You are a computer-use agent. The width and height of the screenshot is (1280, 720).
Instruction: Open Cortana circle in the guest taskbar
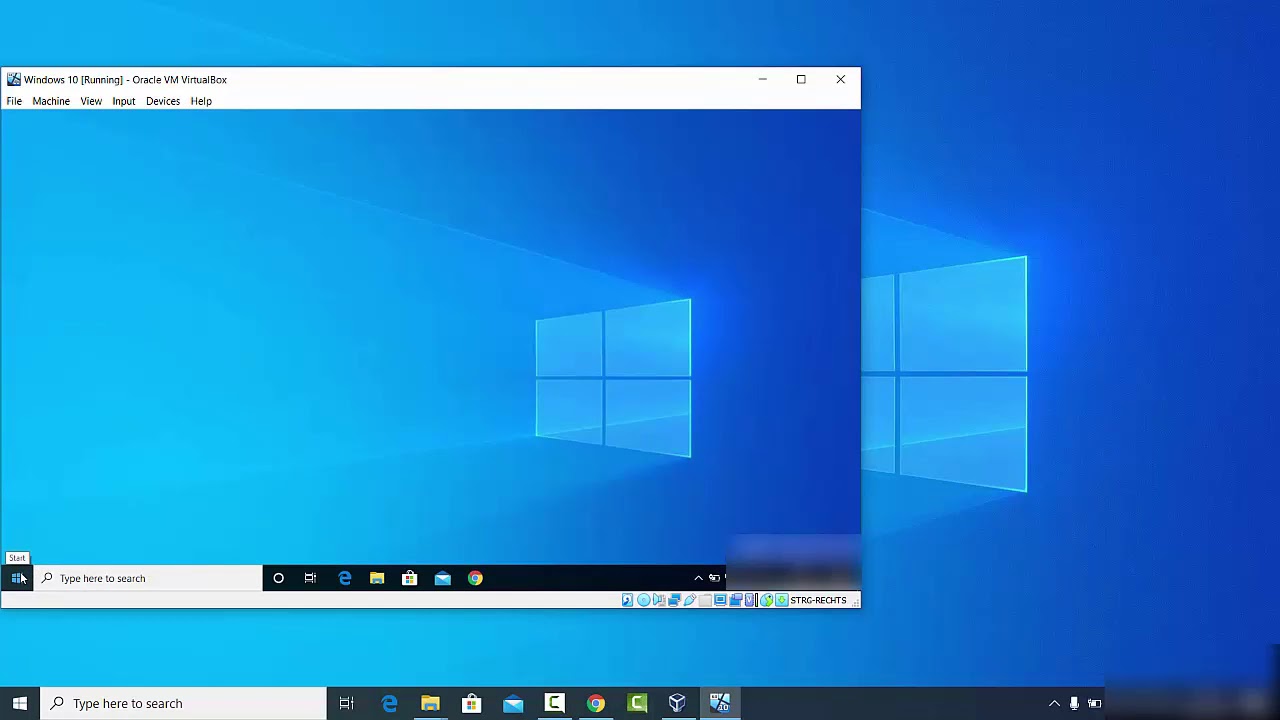coord(278,578)
